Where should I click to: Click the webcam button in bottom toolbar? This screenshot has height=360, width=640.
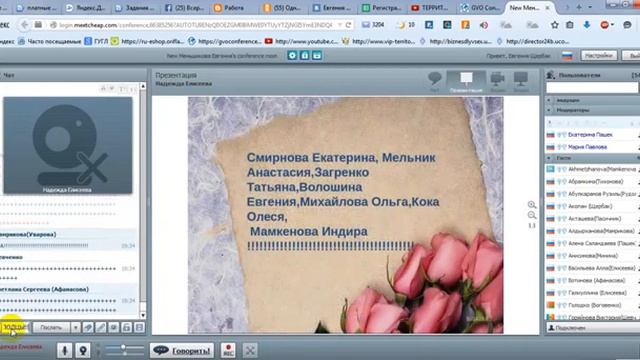(83, 350)
